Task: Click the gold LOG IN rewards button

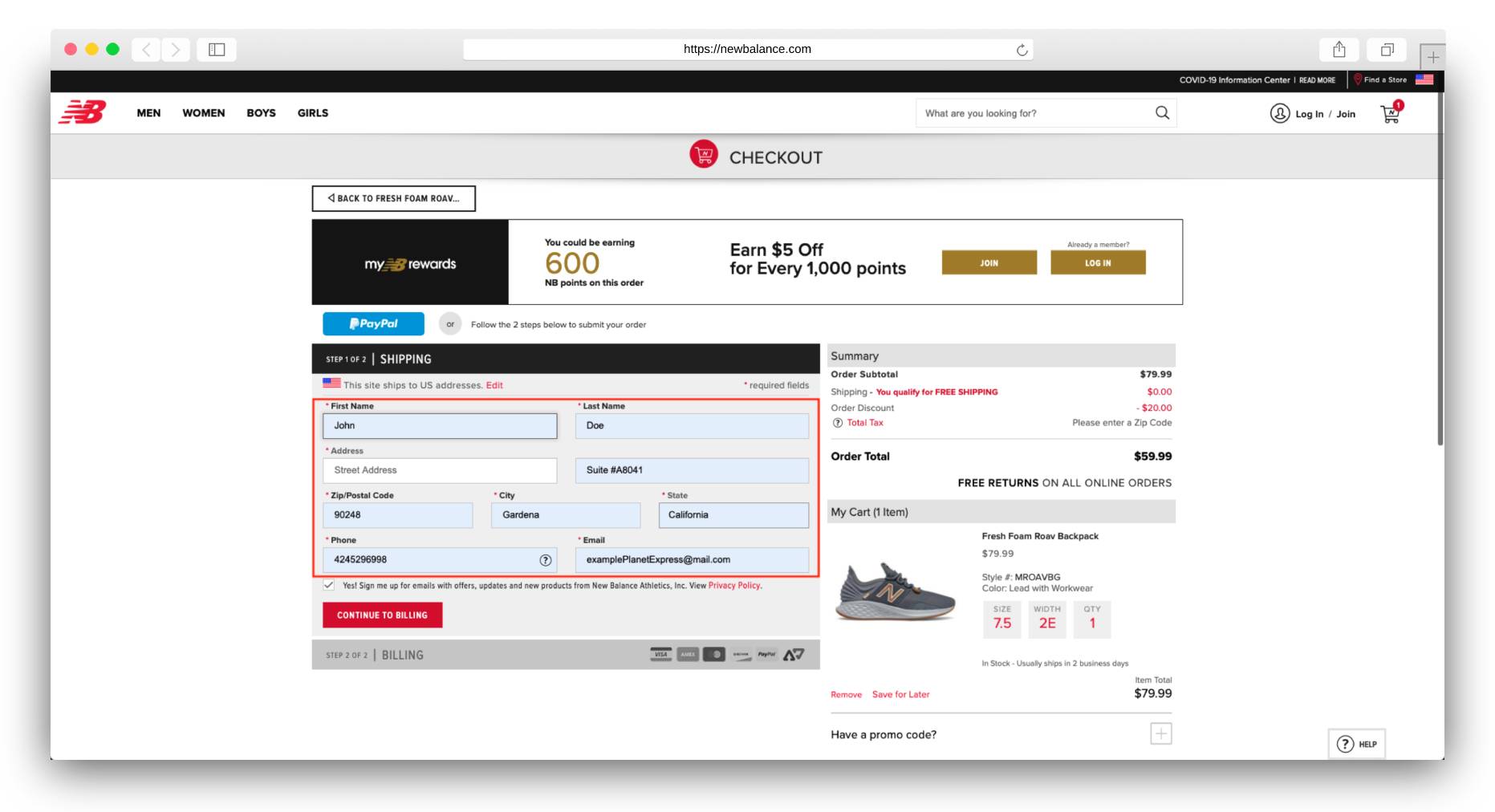Action: coord(1098,262)
